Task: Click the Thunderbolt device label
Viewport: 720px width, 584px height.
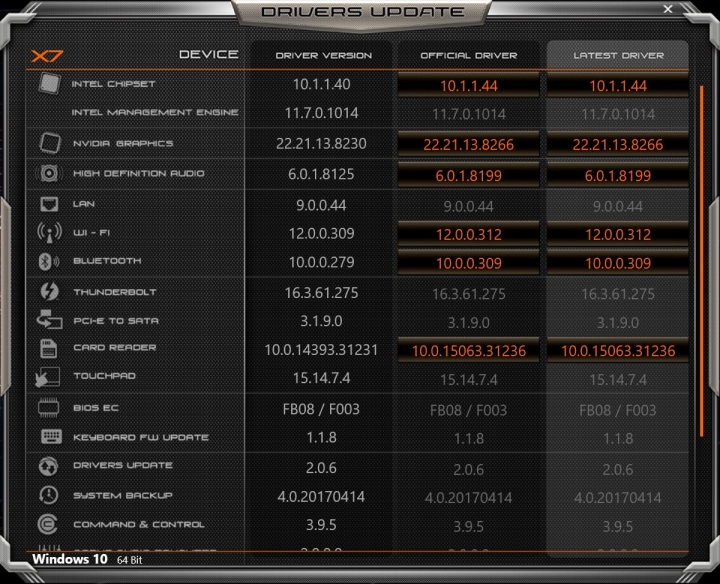Action: coord(115,292)
